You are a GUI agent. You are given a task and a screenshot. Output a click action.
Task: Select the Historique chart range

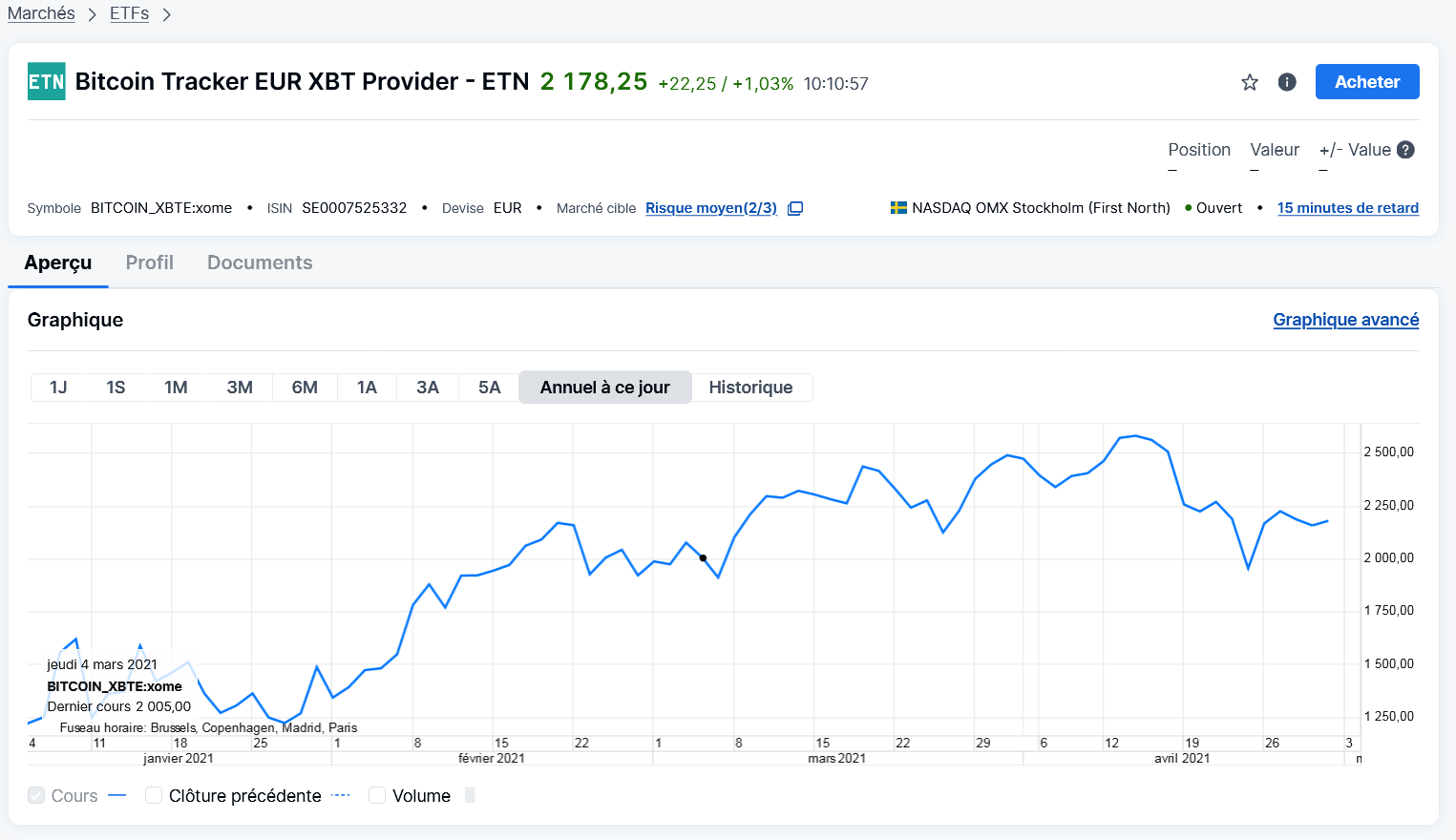point(750,388)
